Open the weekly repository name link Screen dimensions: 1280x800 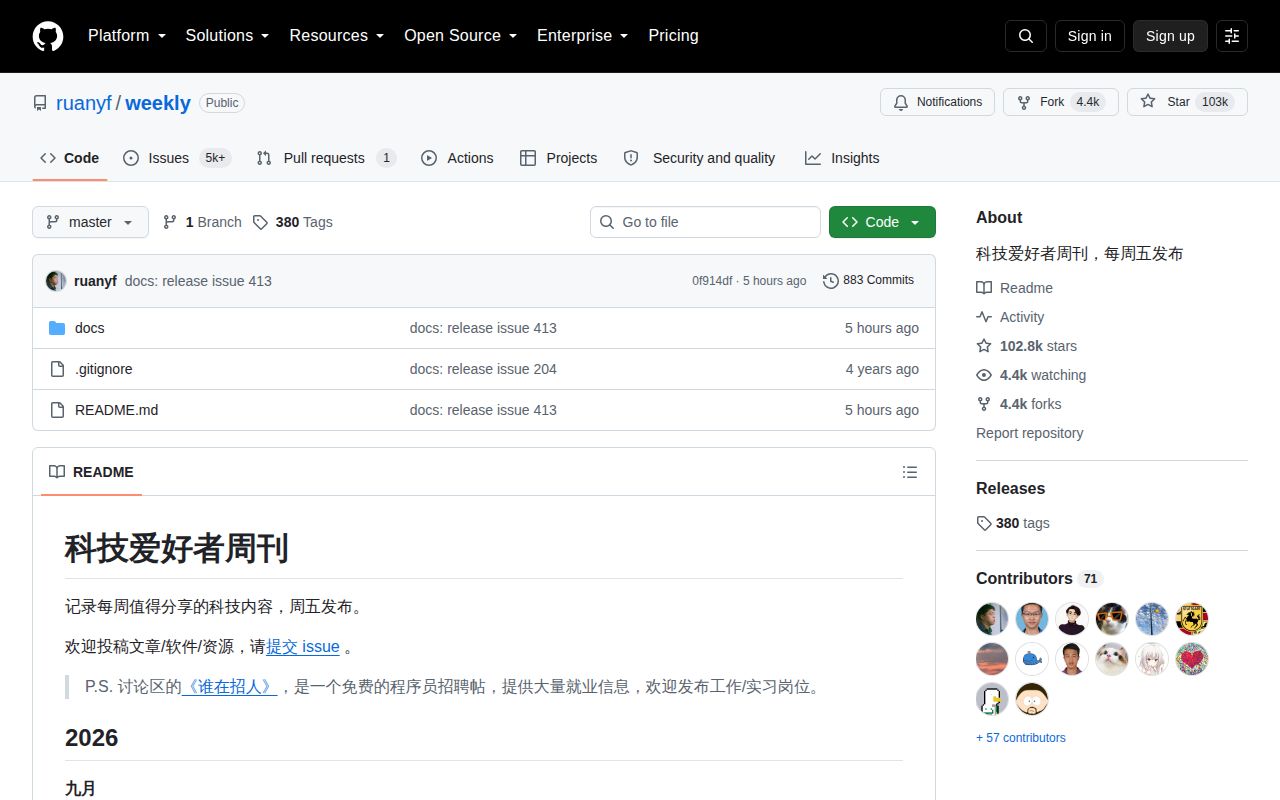click(x=158, y=103)
